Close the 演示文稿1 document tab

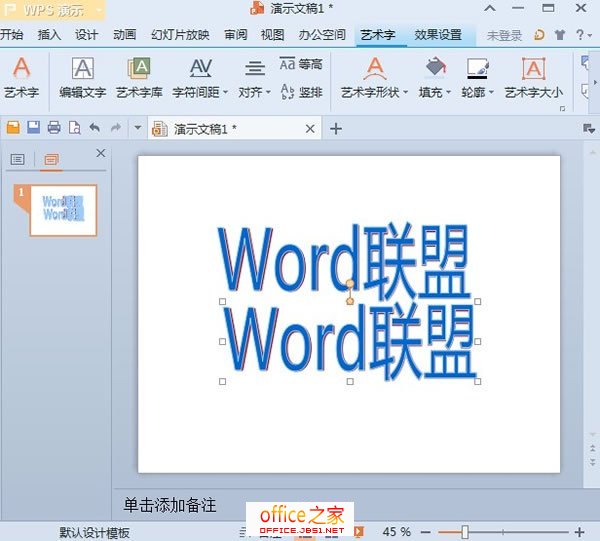click(x=310, y=129)
